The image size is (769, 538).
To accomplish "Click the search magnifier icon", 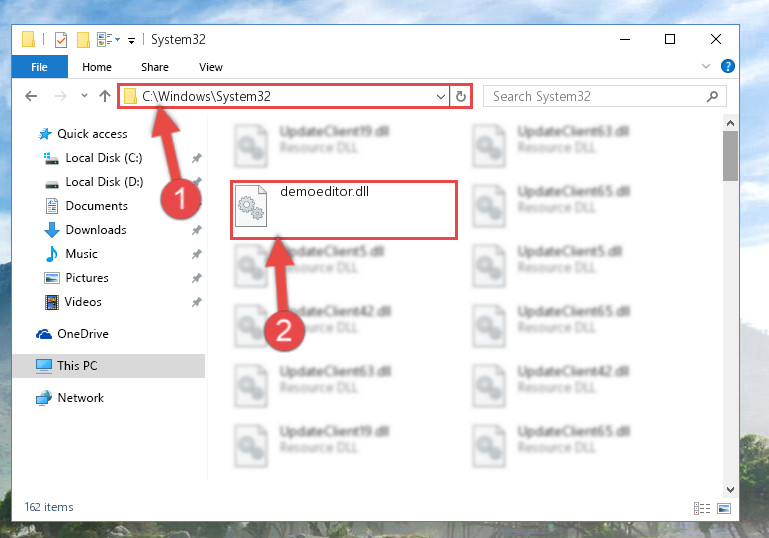I will click(x=712, y=97).
